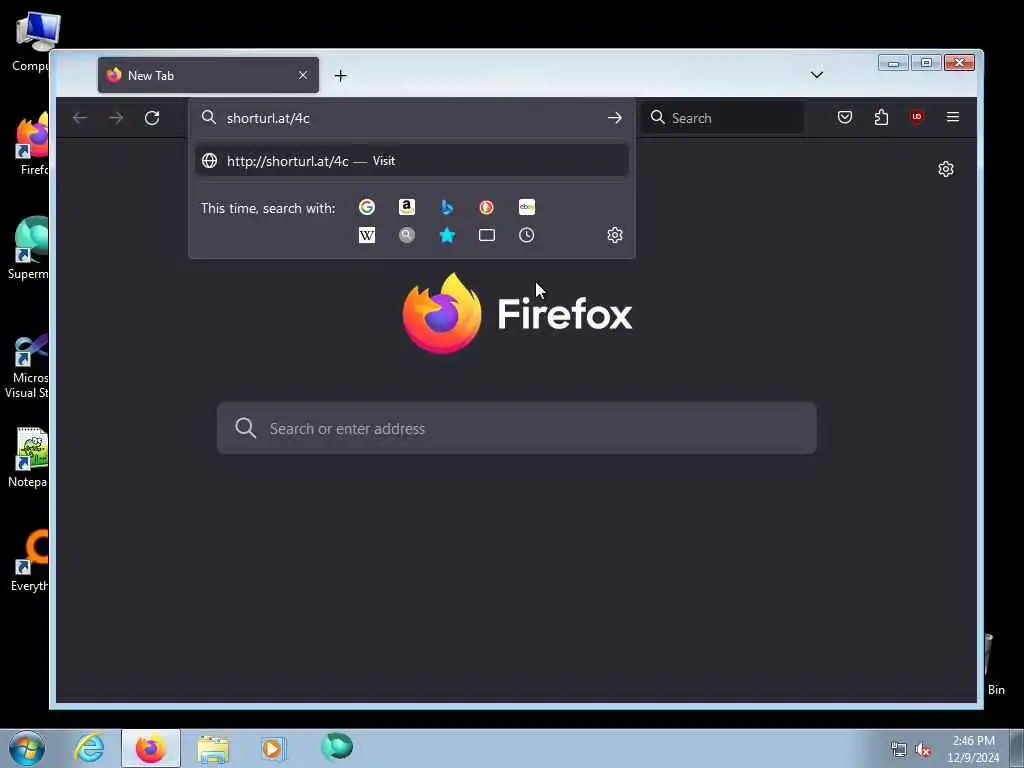Click the Search or enter address field
The width and height of the screenshot is (1024, 768).
(517, 428)
